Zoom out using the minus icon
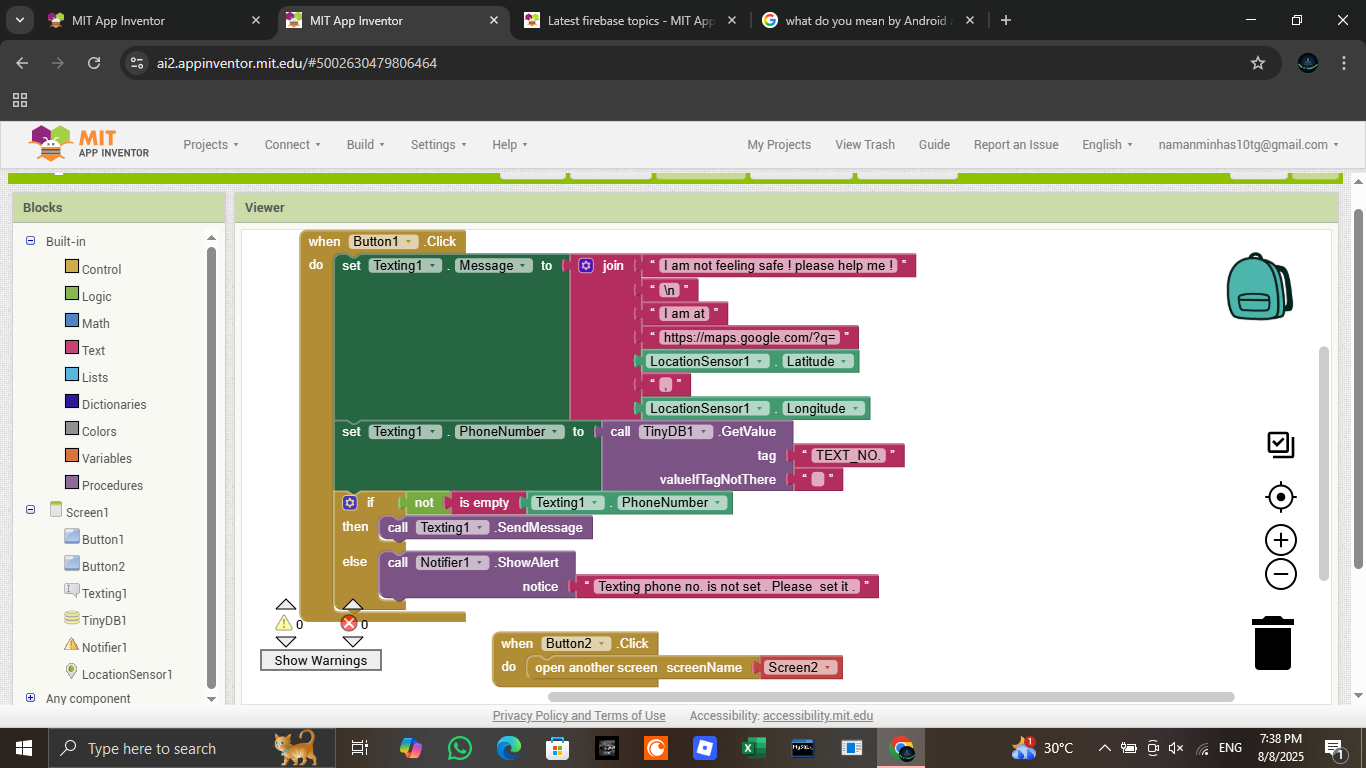The width and height of the screenshot is (1366, 768). pyautogui.click(x=1280, y=574)
